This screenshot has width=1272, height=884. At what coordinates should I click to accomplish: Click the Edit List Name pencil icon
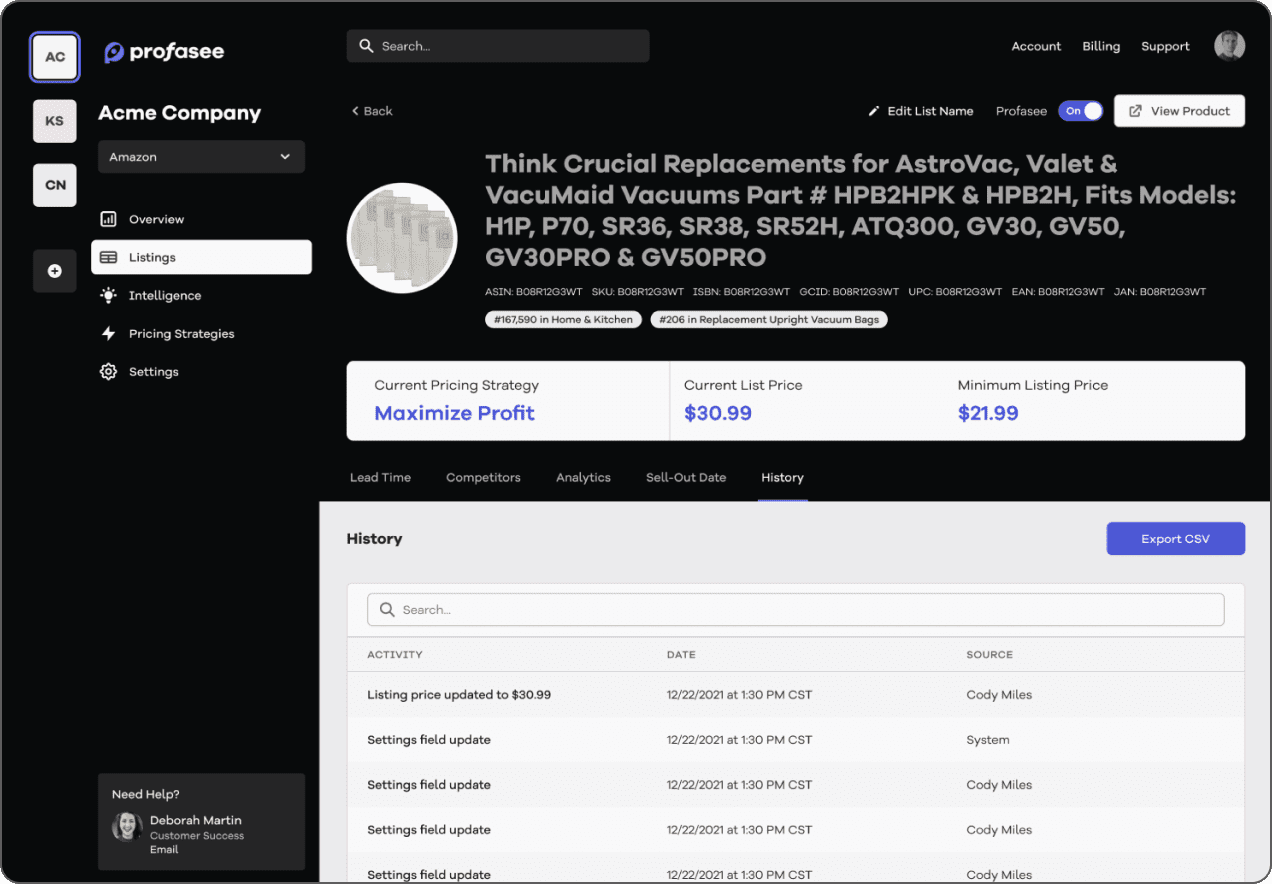coord(874,111)
